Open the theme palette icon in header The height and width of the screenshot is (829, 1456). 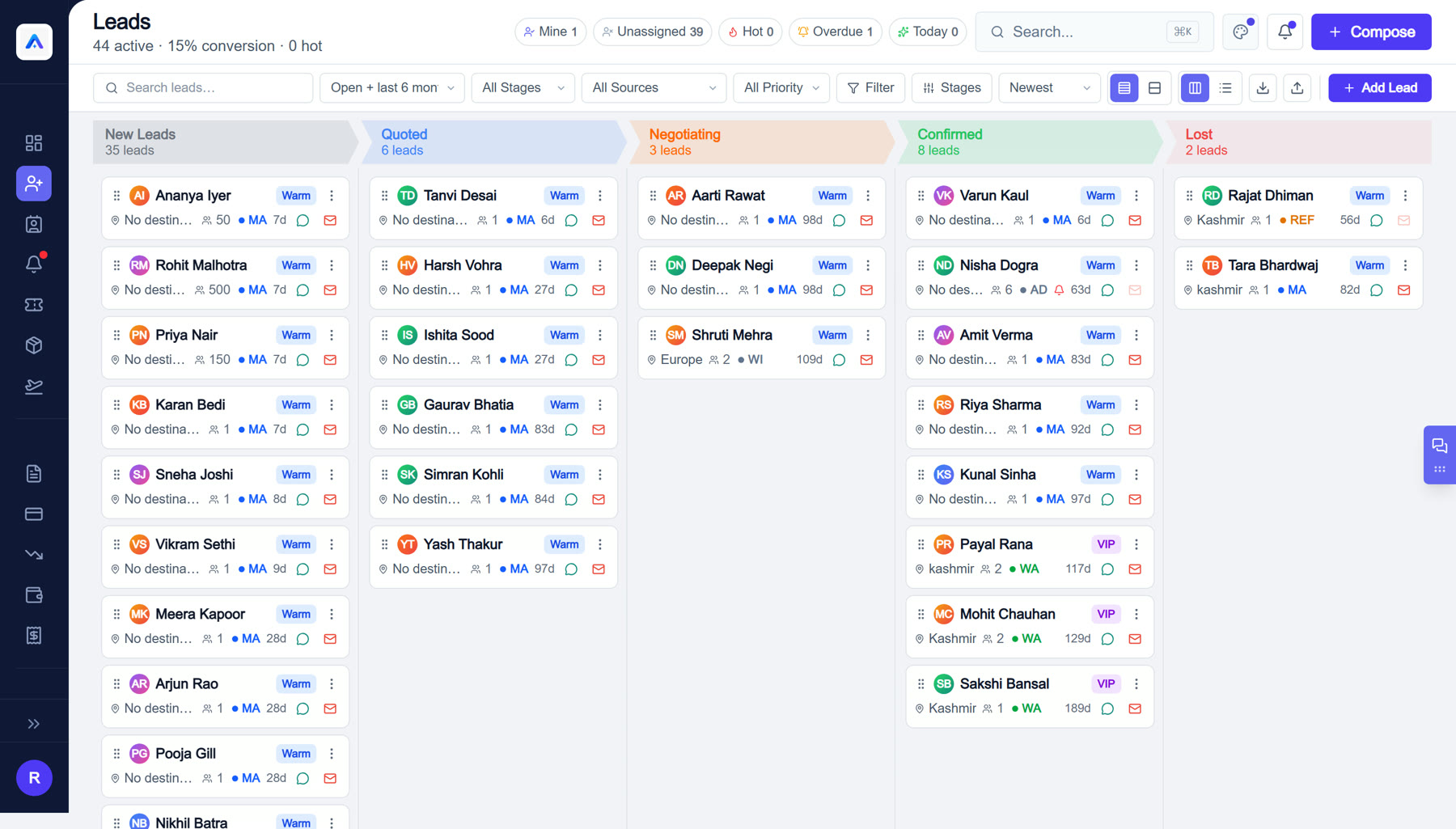coord(1240,32)
